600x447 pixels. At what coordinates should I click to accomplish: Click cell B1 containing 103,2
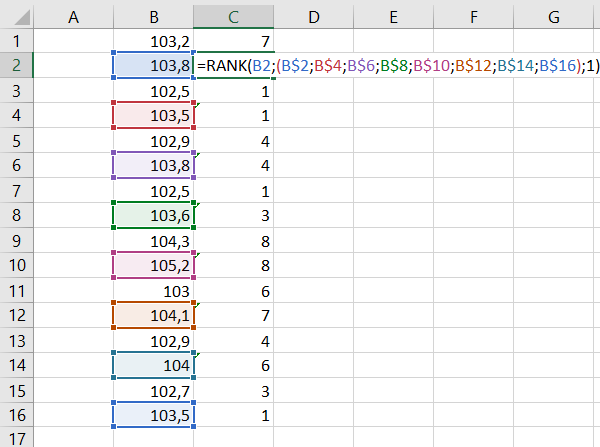tap(154, 41)
